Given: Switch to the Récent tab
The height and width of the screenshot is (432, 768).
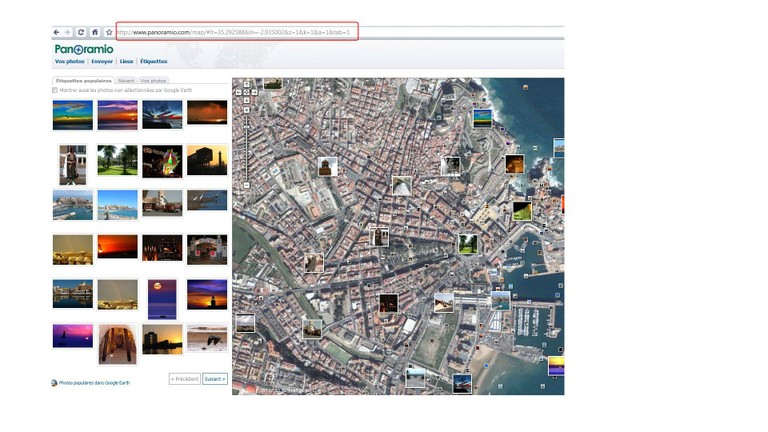Looking at the screenshot, I should [126, 80].
